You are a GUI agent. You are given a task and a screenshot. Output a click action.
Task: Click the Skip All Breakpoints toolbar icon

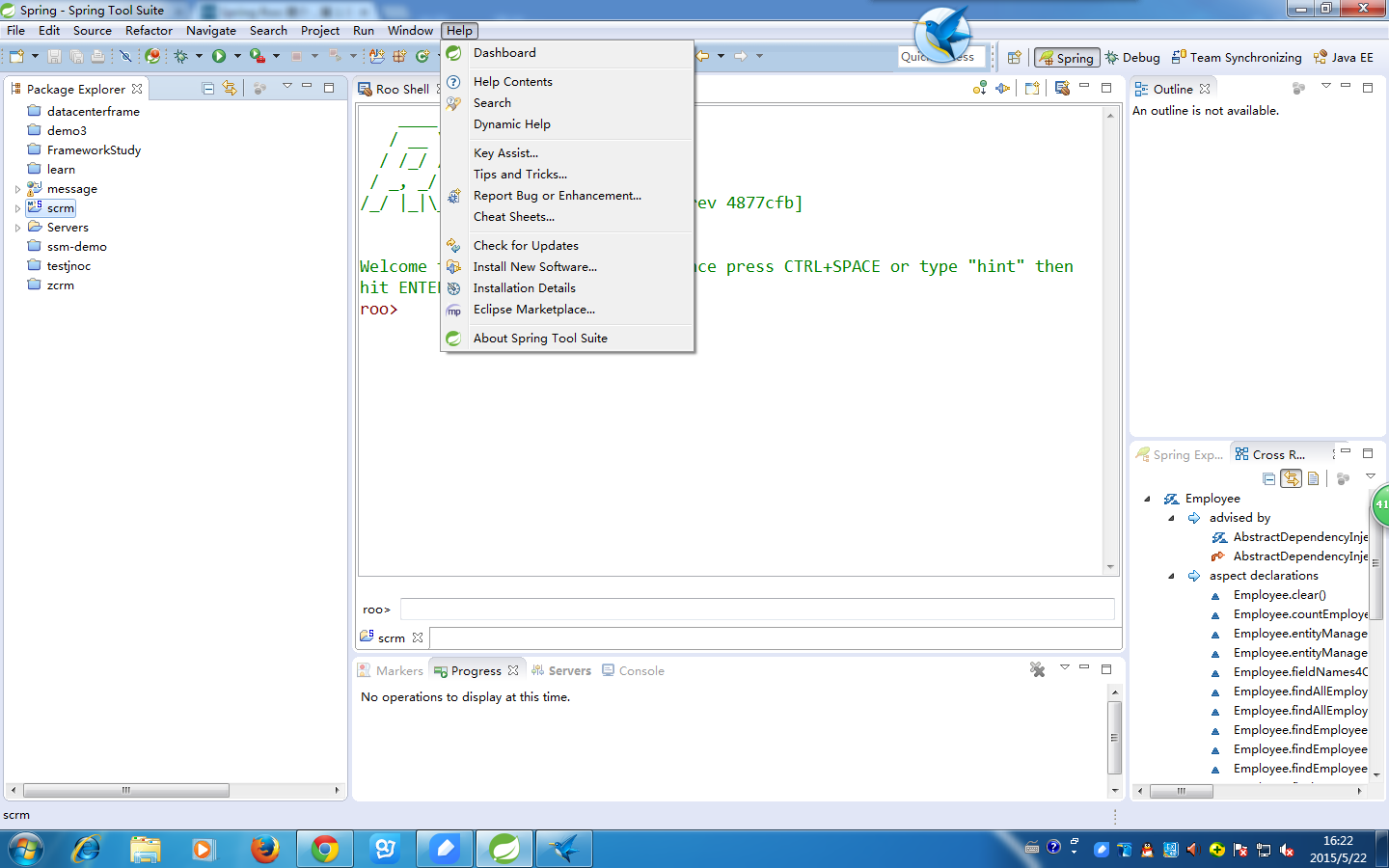124,56
